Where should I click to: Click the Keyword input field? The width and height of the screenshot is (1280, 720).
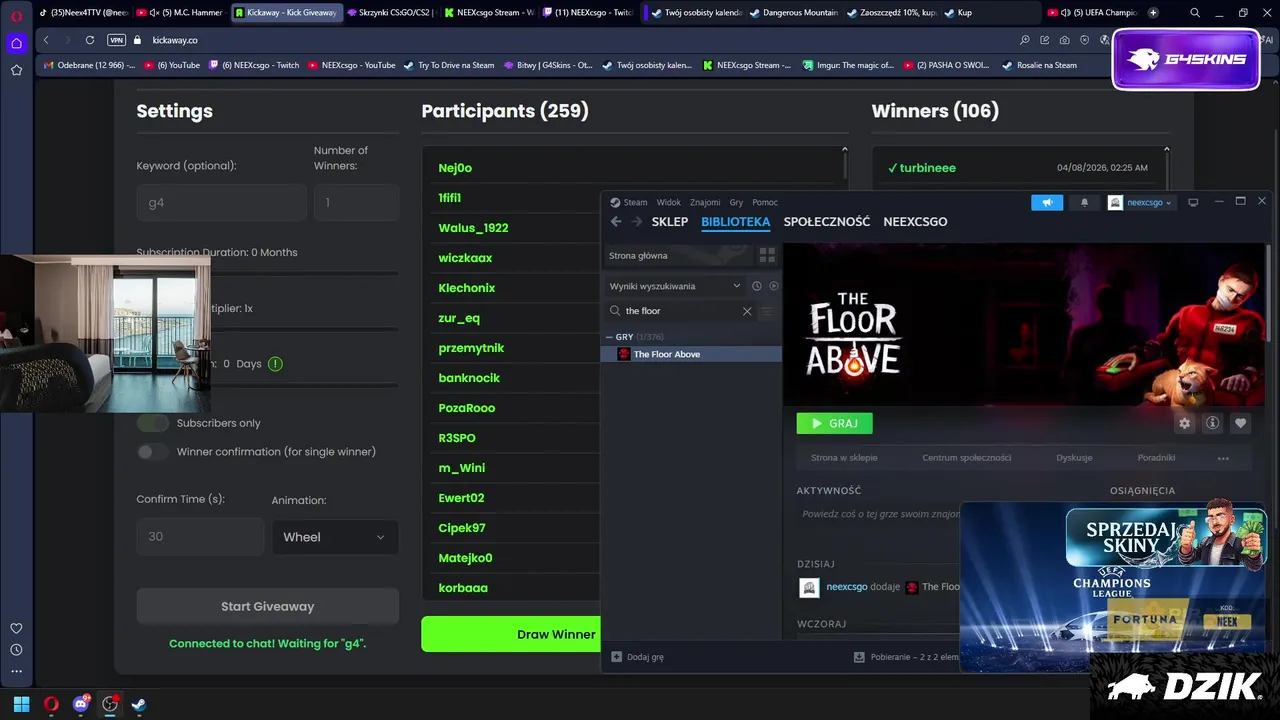[x=222, y=202]
